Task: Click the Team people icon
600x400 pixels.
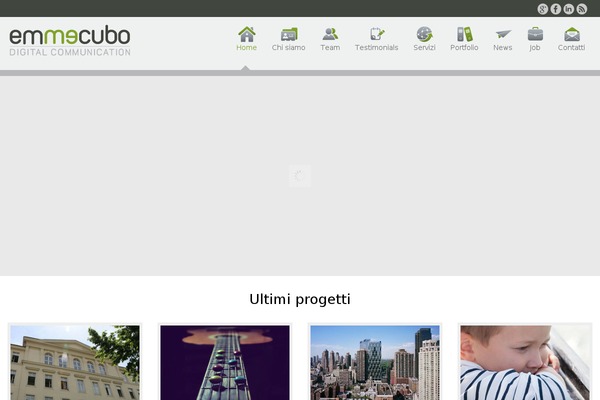Action: [330, 34]
